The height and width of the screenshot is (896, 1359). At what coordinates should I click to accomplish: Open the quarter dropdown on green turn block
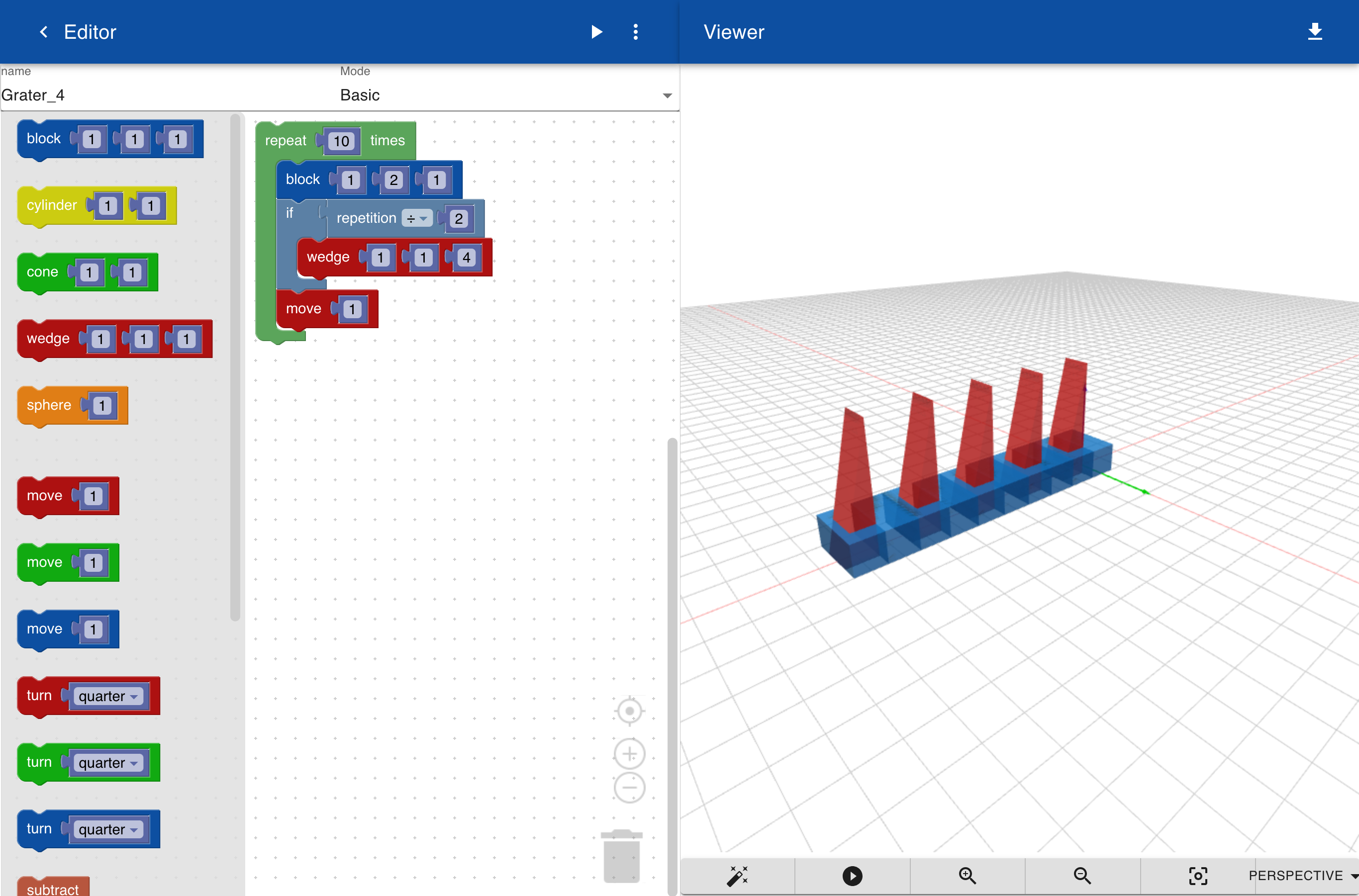point(108,763)
